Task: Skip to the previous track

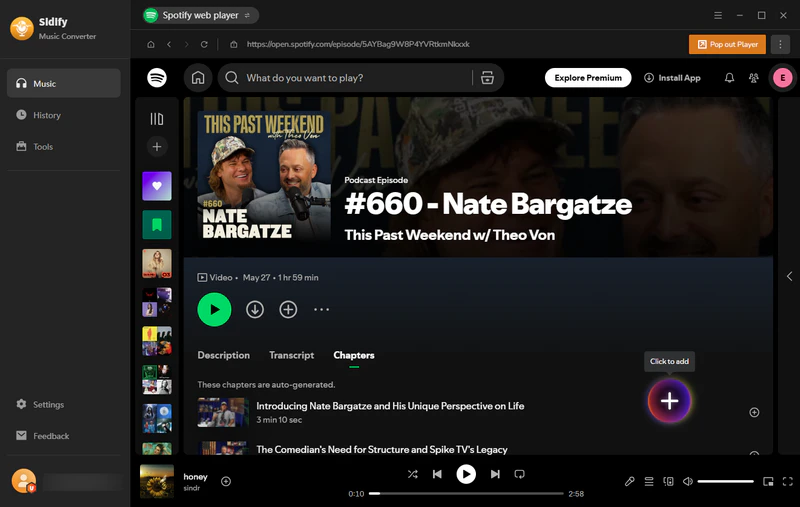Action: point(437,474)
